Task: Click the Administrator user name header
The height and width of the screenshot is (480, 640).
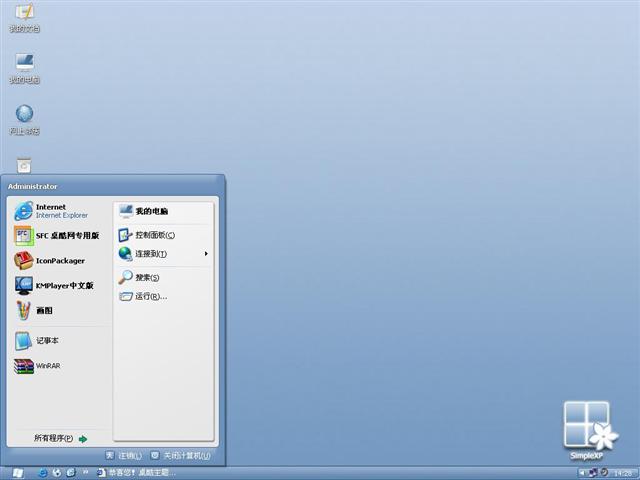Action: [x=33, y=186]
